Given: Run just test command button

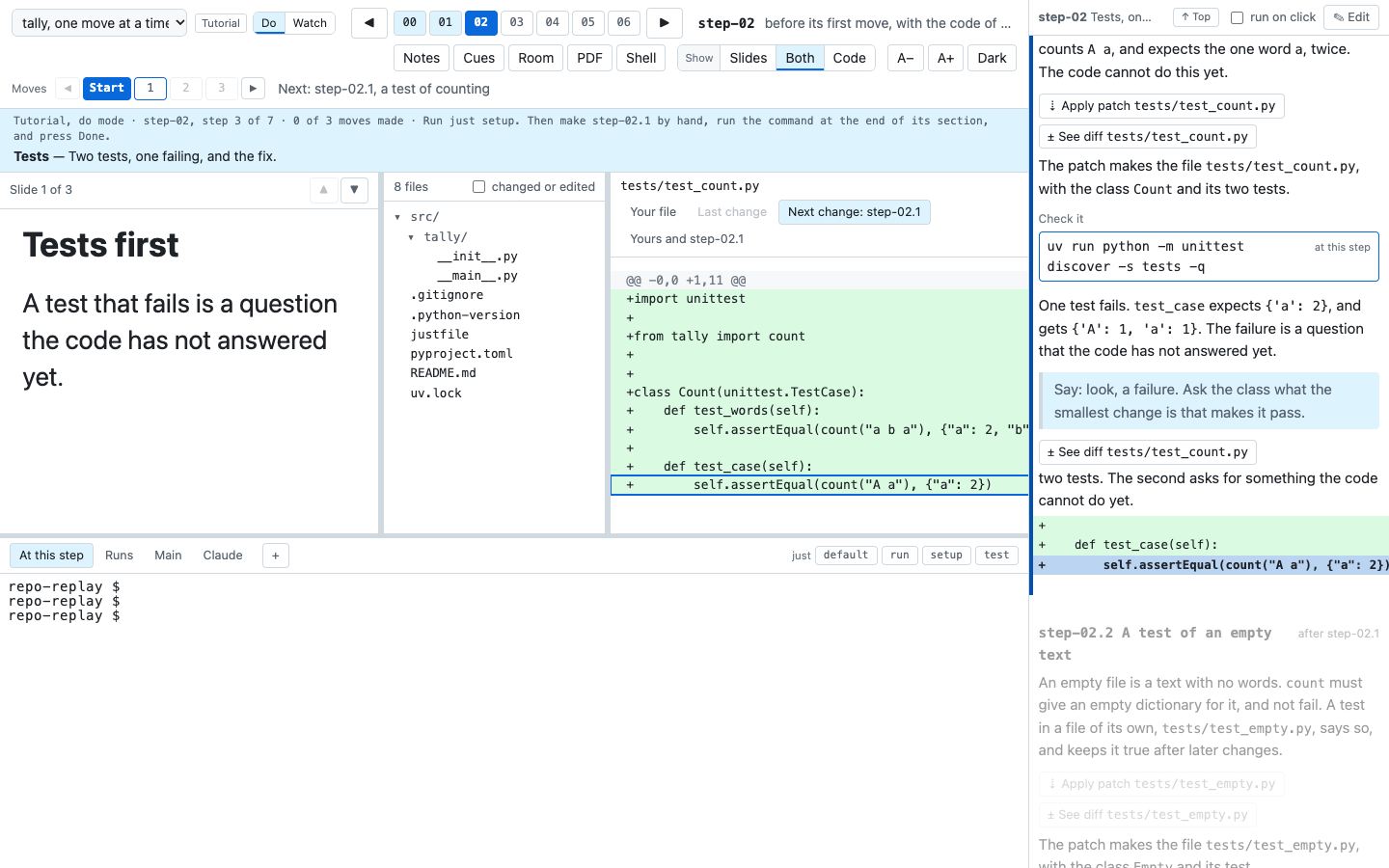Looking at the screenshot, I should [996, 556].
